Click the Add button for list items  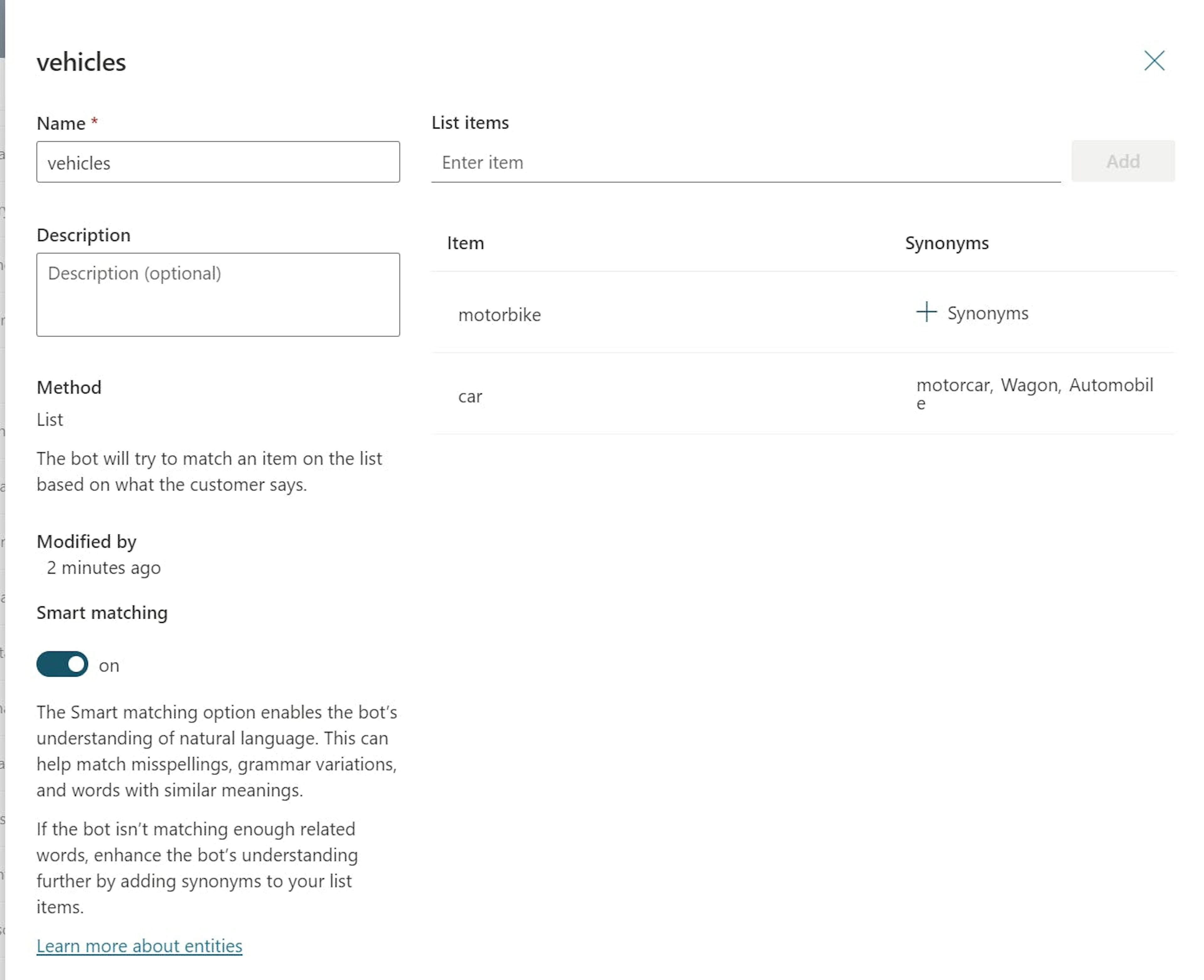(1123, 162)
